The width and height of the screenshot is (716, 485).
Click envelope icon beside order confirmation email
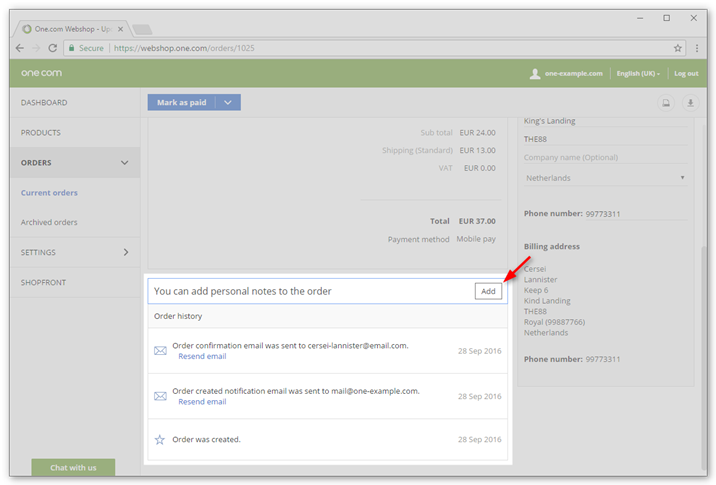coord(160,351)
